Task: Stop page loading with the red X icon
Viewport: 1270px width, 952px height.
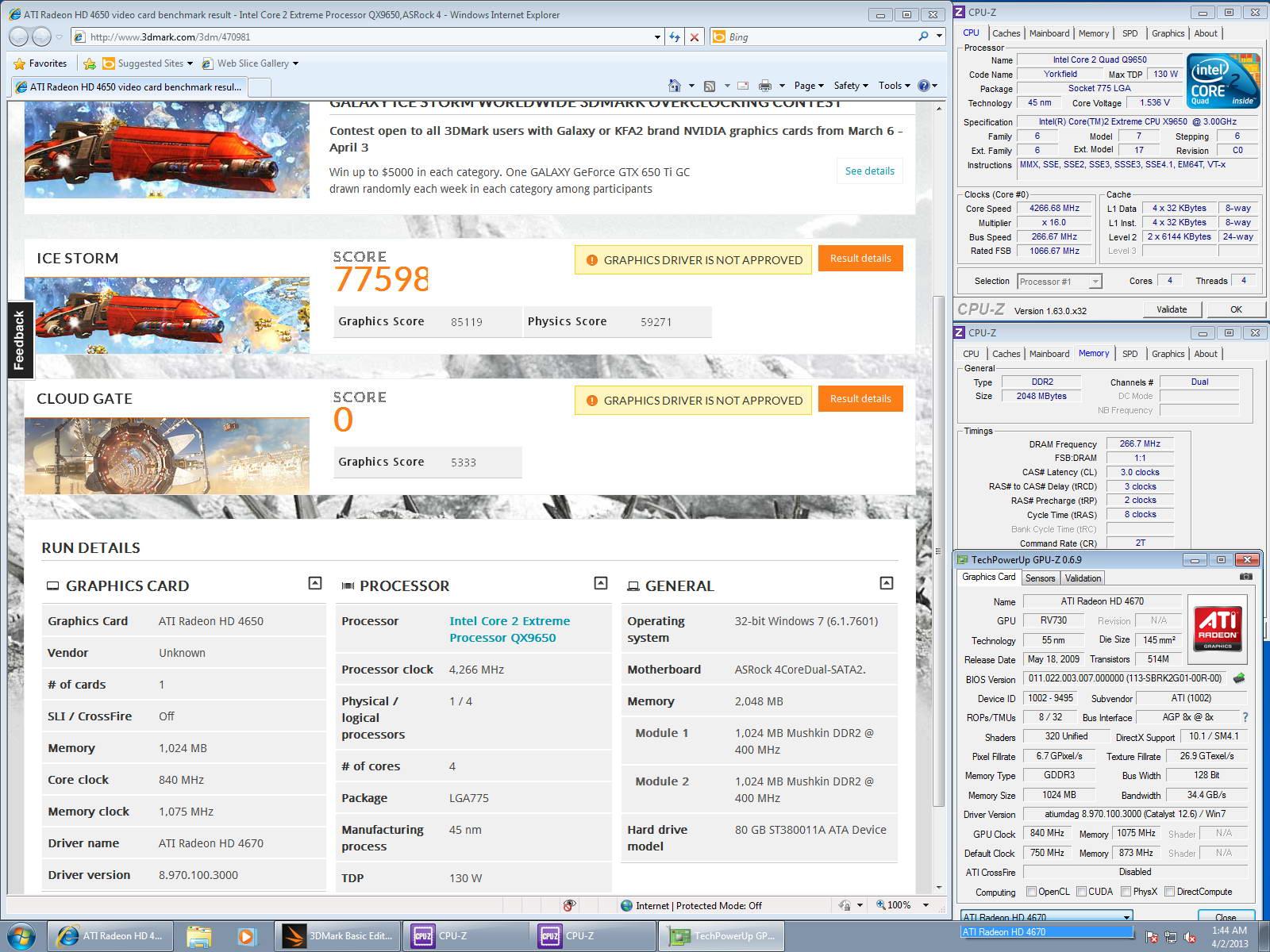Action: click(x=695, y=36)
